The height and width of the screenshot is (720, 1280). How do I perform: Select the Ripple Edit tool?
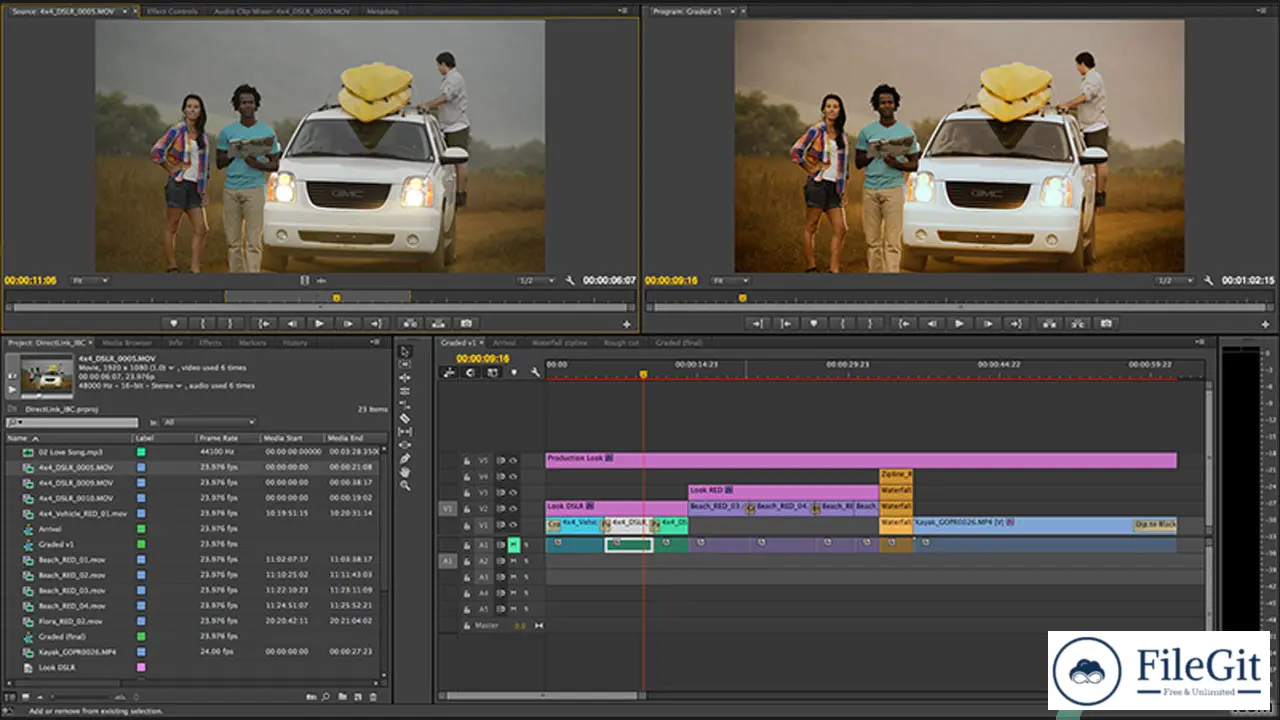[405, 378]
